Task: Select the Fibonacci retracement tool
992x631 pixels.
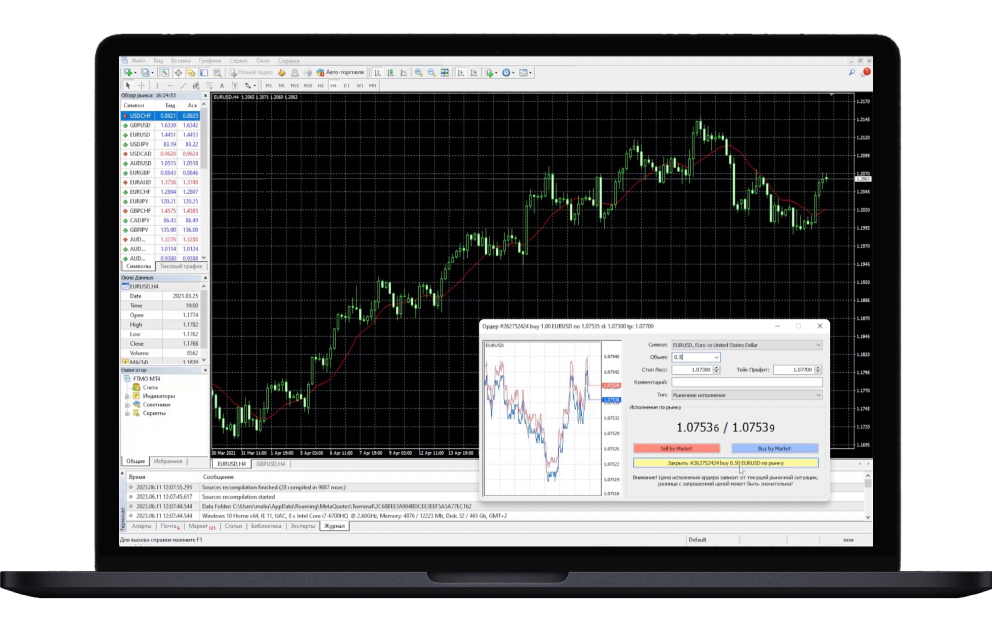Action: (x=209, y=85)
